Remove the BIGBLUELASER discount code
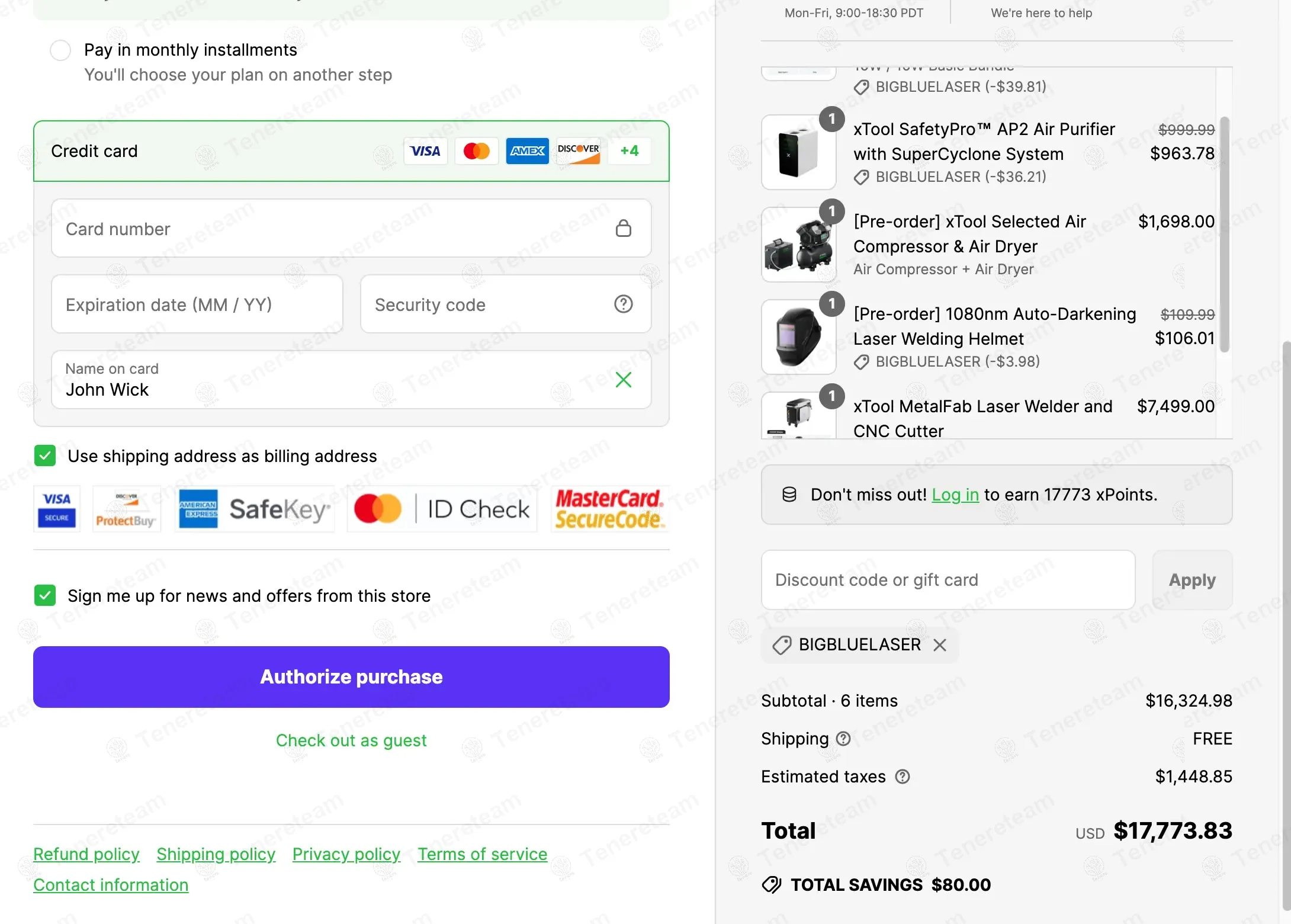1291x924 pixels. (x=940, y=645)
